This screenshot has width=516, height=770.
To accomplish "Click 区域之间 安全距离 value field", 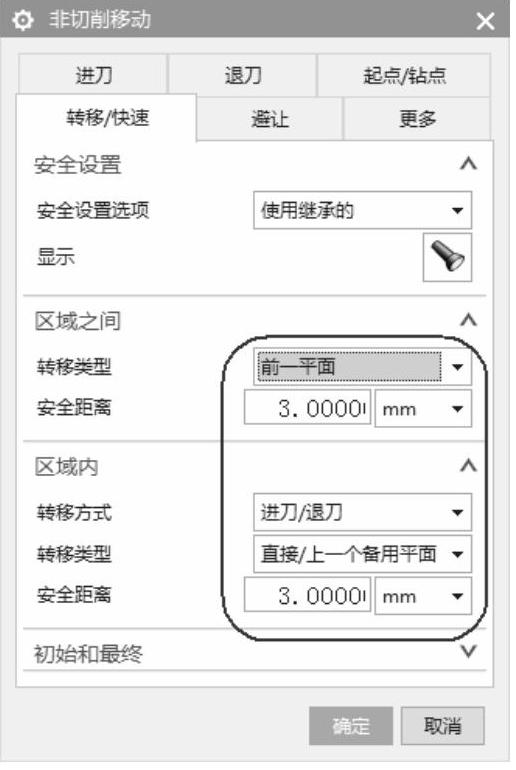I will click(307, 408).
